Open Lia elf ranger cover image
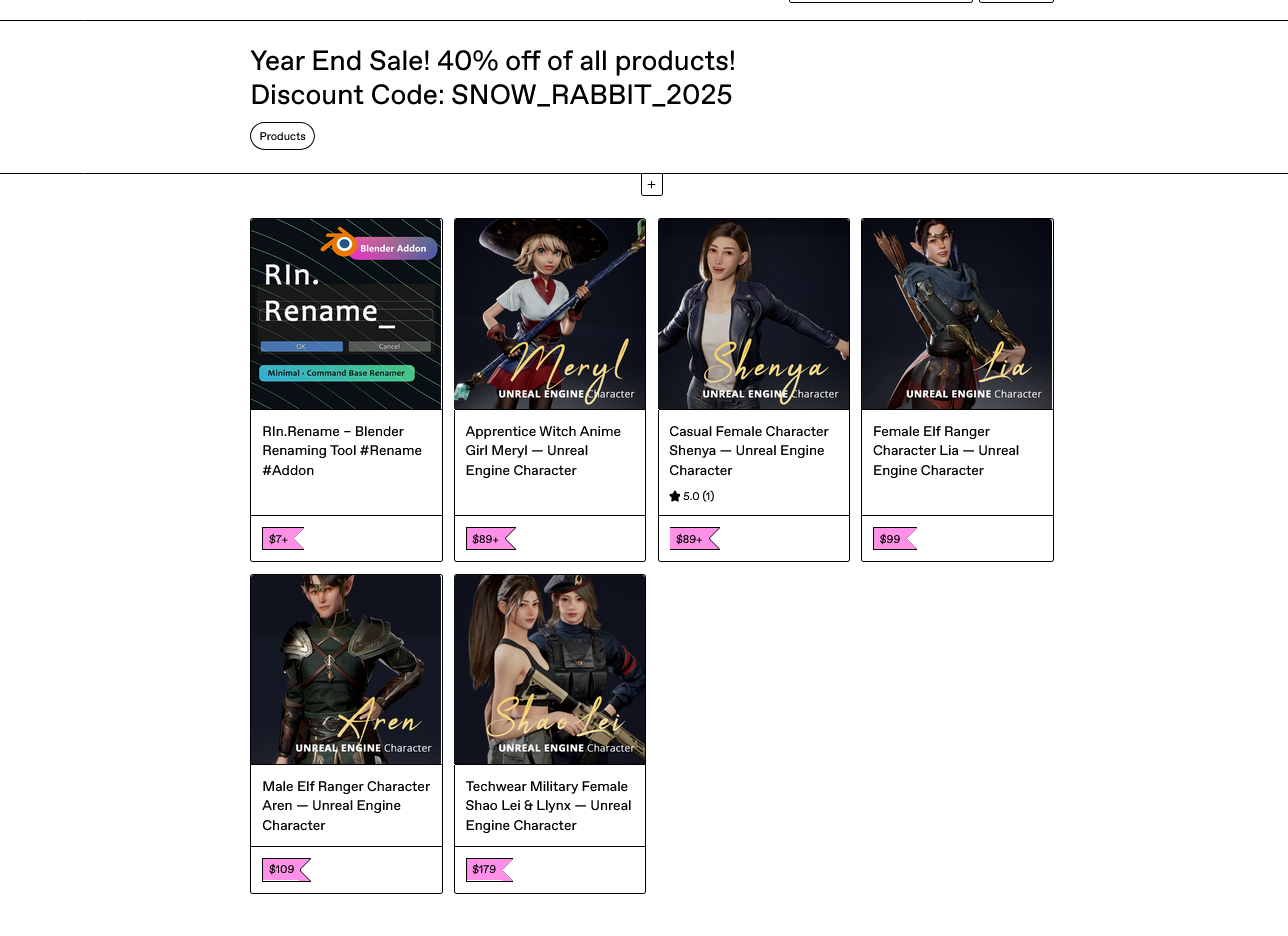 coord(957,314)
